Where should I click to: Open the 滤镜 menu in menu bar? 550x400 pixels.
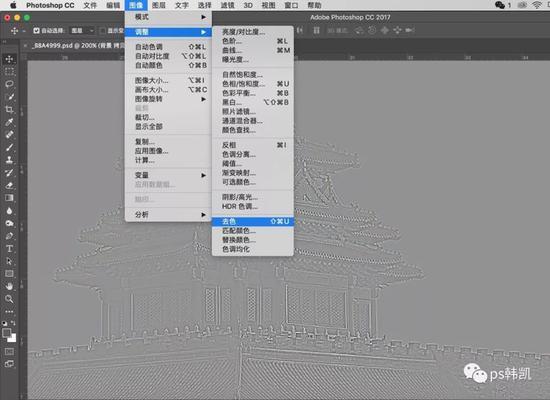point(227,5)
